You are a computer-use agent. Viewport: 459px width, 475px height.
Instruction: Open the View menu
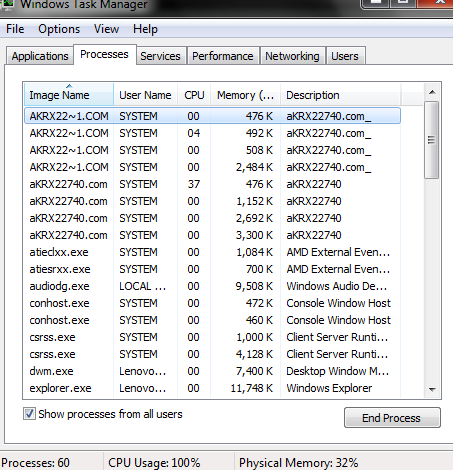(106, 29)
